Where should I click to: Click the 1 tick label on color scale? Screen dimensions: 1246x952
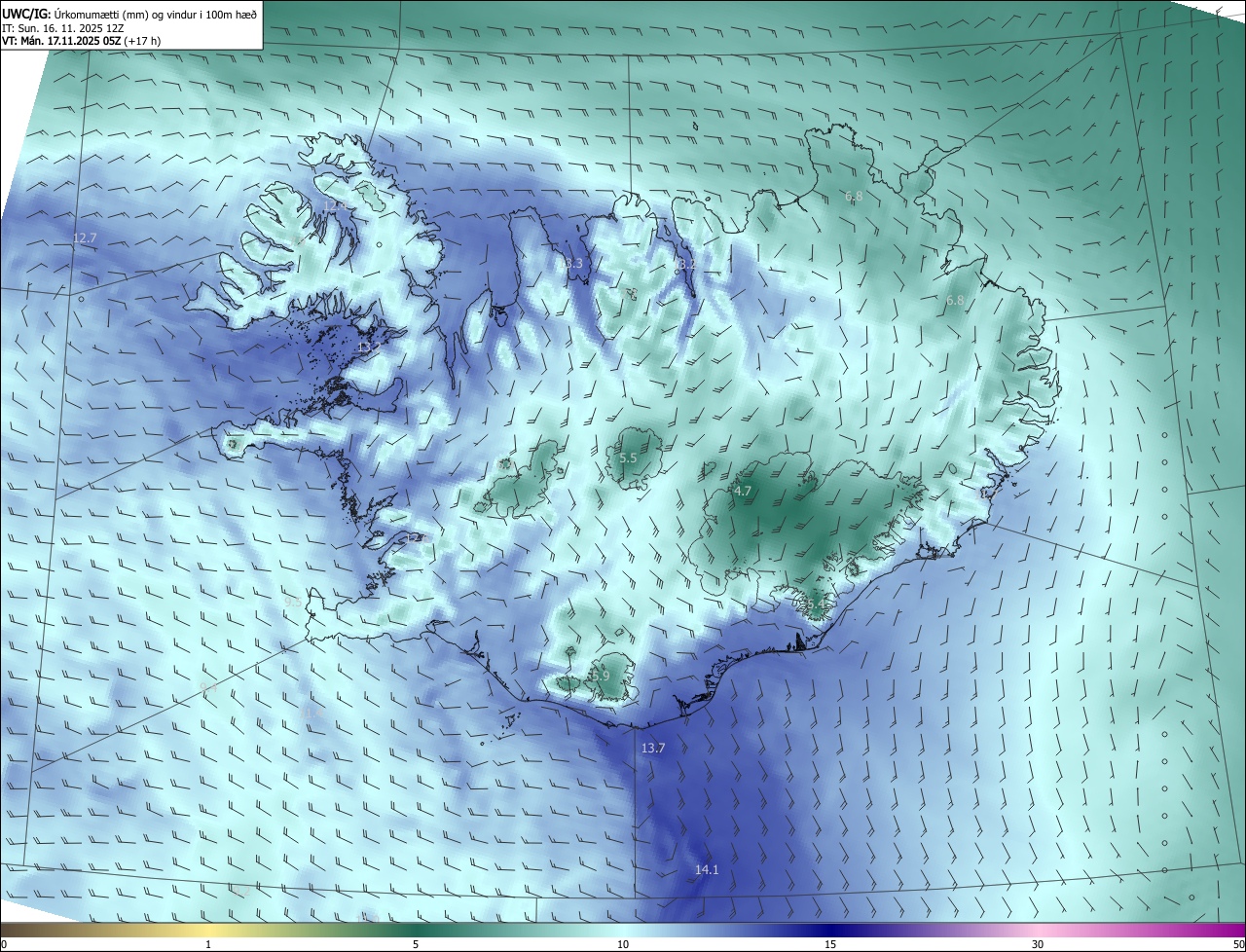(x=208, y=944)
